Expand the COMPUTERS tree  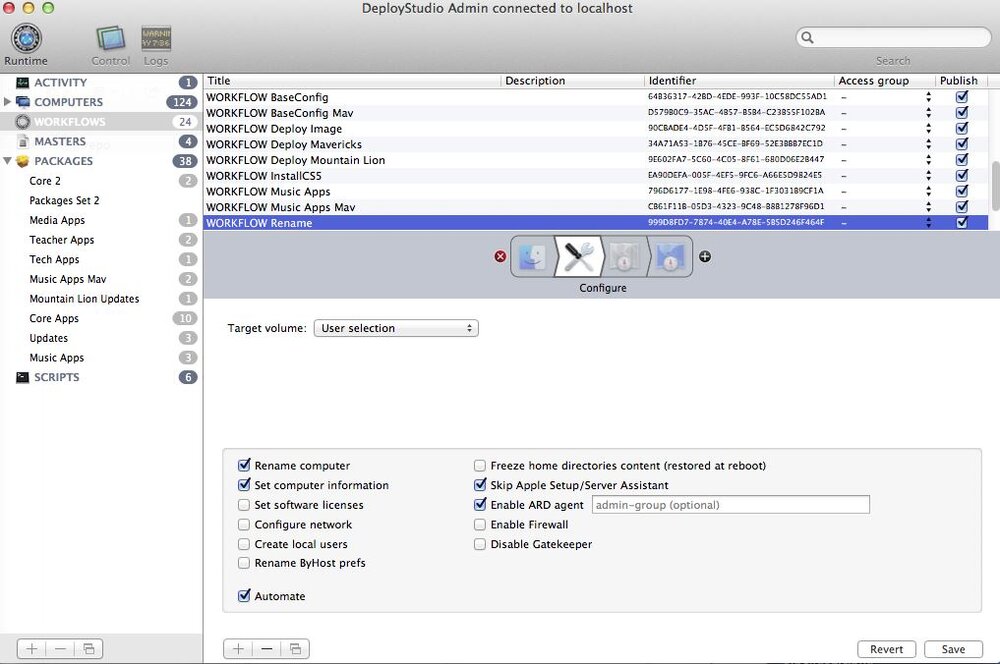pos(7,101)
